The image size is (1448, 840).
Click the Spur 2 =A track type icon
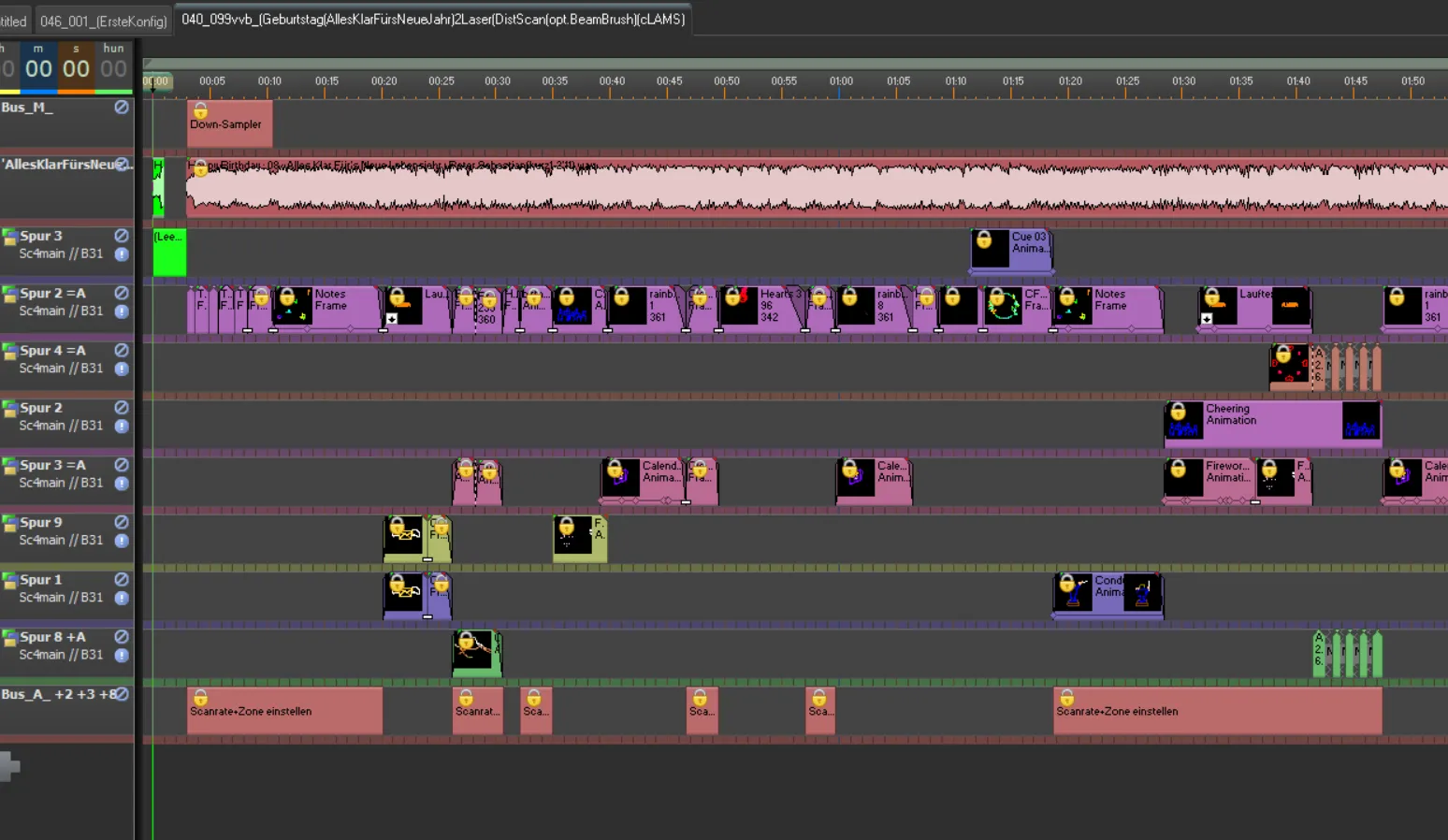point(9,295)
